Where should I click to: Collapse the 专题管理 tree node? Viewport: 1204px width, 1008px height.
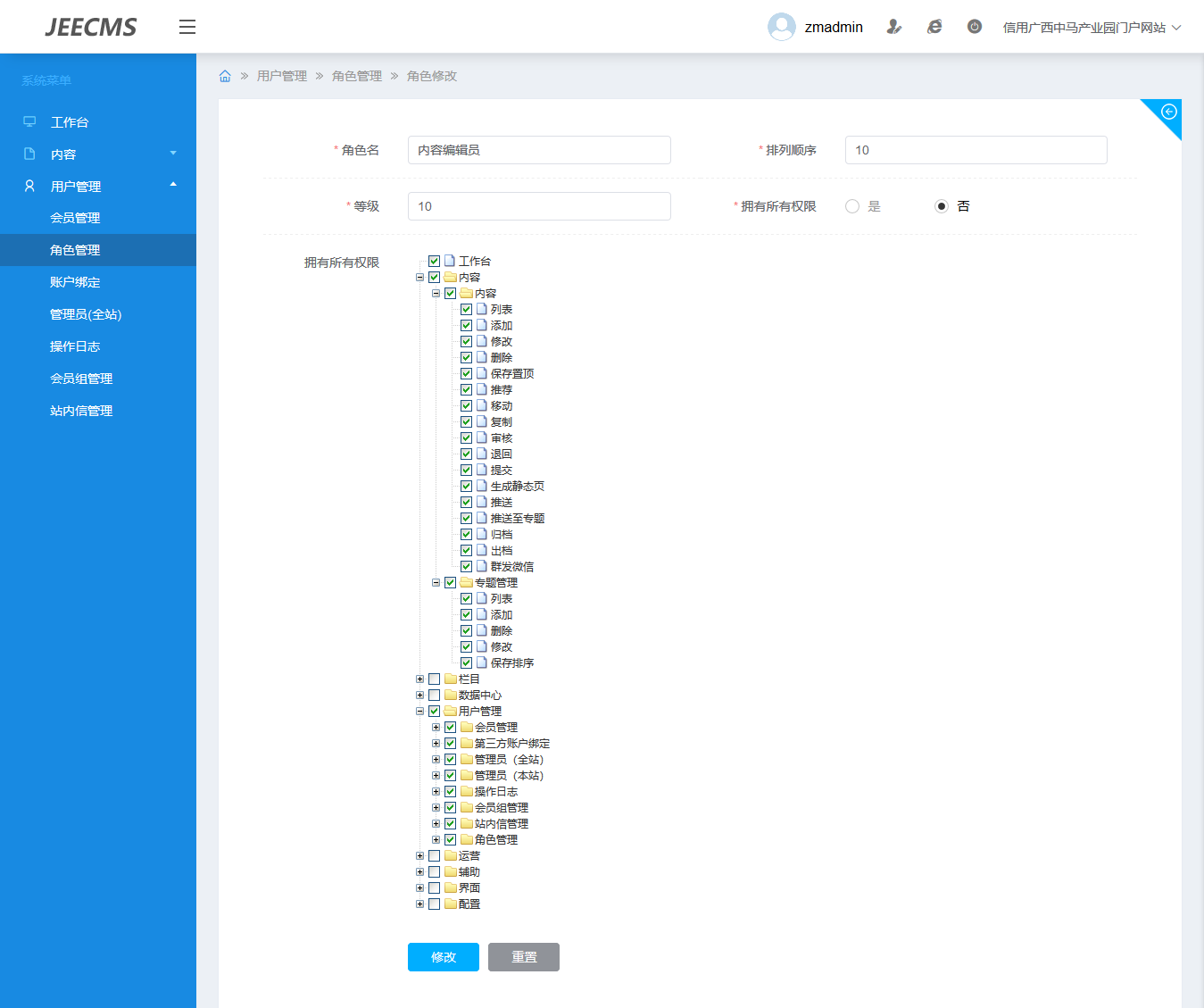pos(436,582)
